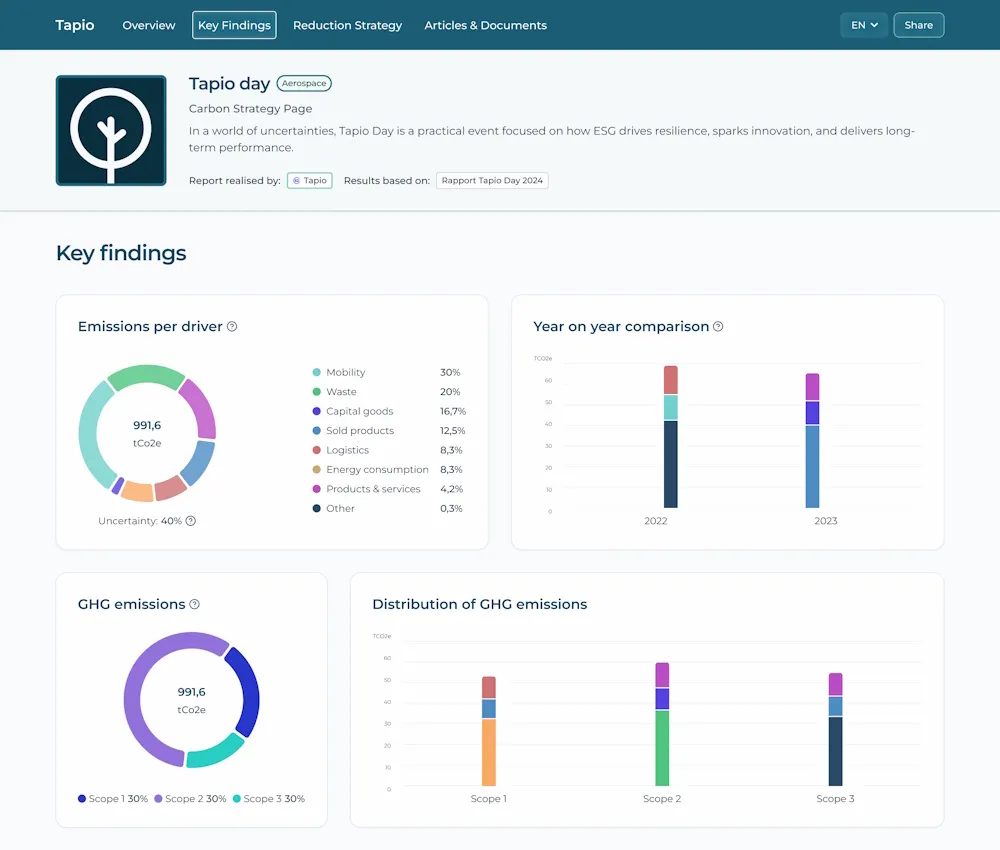
Task: Click the 'Logistics' legend label
Action: (x=348, y=450)
